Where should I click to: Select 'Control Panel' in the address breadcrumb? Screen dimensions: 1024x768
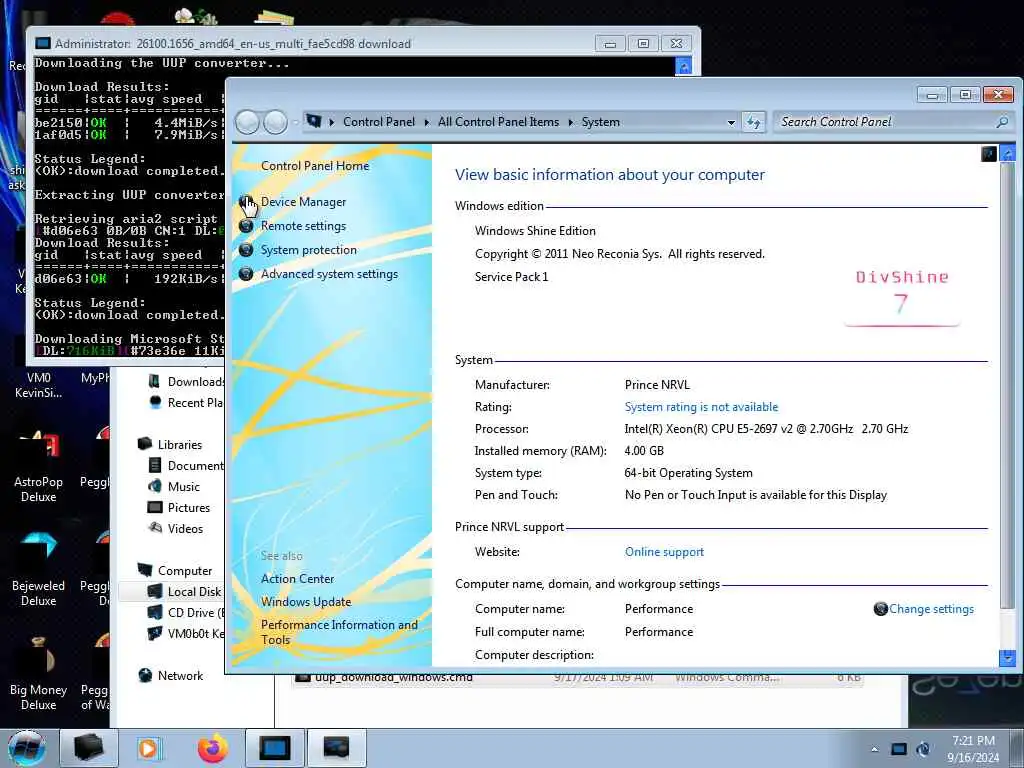[379, 122]
